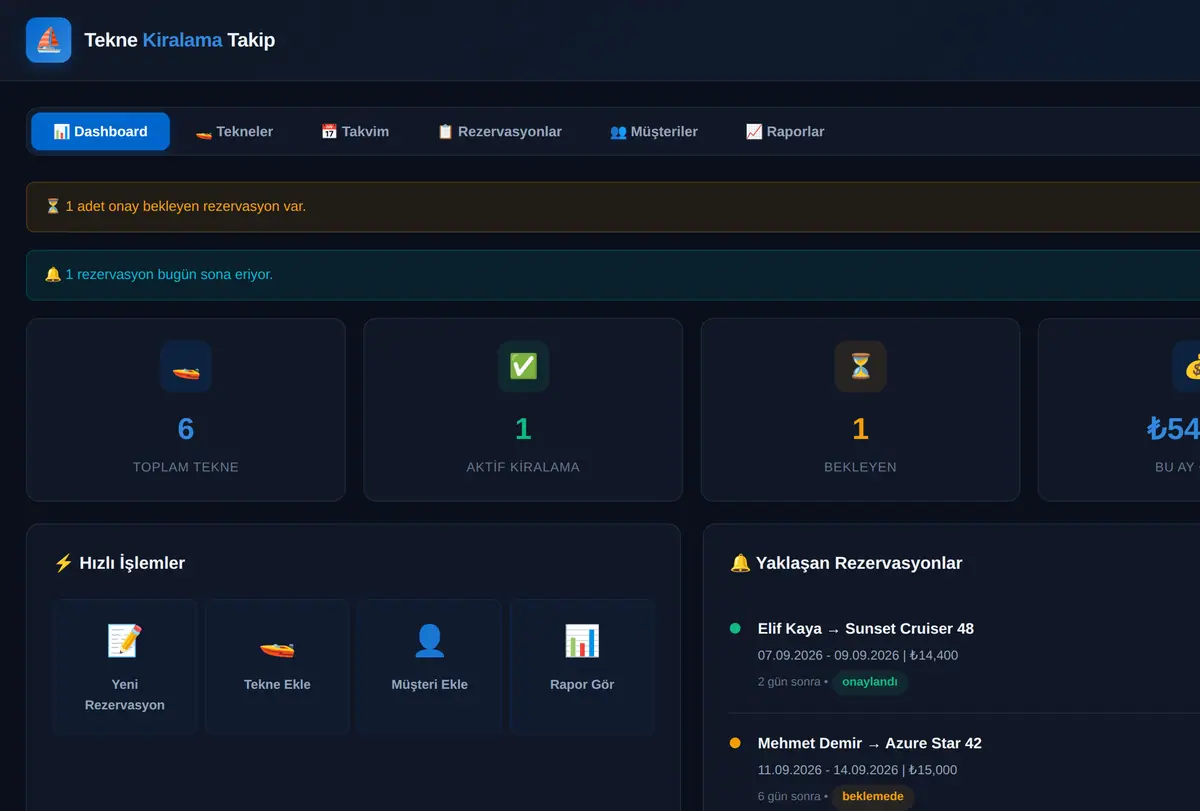Click the money bag icon in revenue card
Image resolution: width=1200 pixels, height=811 pixels.
click(1192, 367)
